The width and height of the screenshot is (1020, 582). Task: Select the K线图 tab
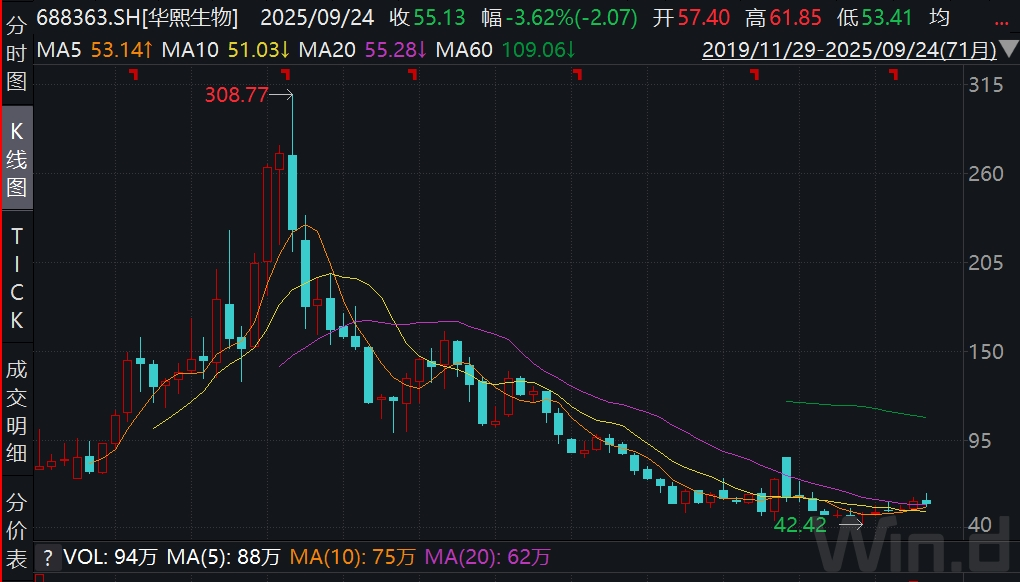[x=16, y=159]
